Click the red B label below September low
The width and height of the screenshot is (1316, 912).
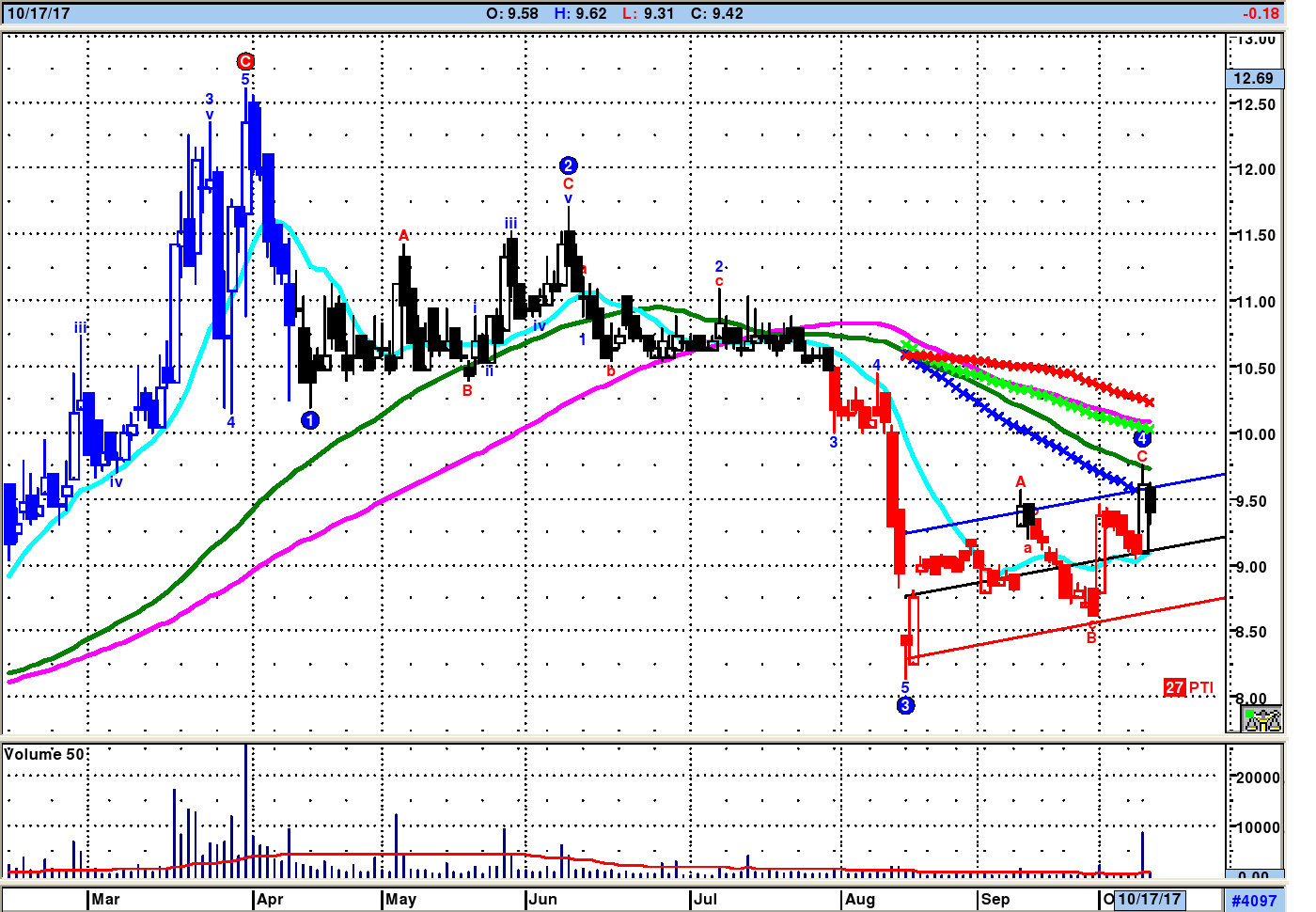click(1091, 637)
